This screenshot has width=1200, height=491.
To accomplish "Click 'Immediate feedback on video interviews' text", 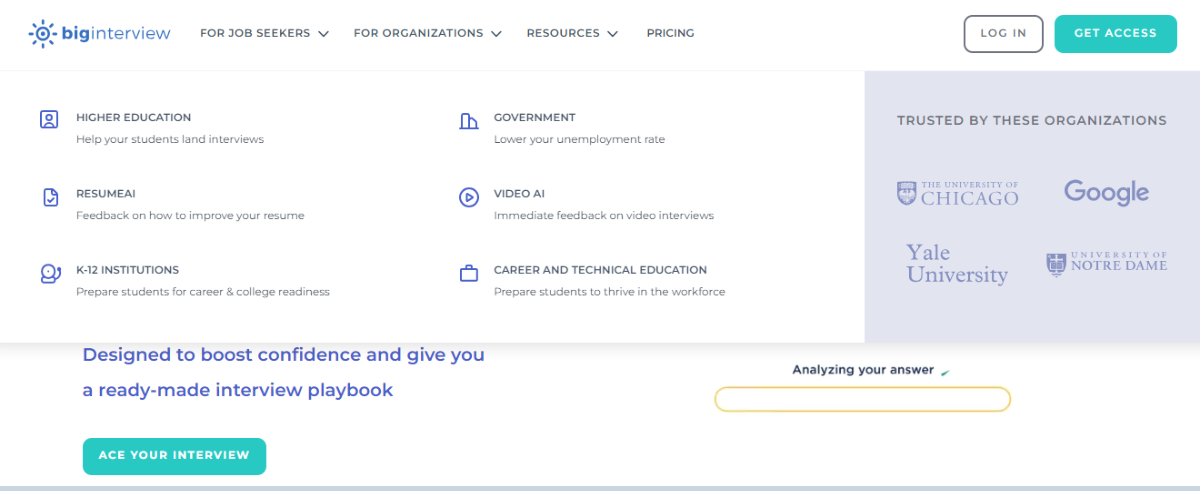I will click(x=604, y=215).
